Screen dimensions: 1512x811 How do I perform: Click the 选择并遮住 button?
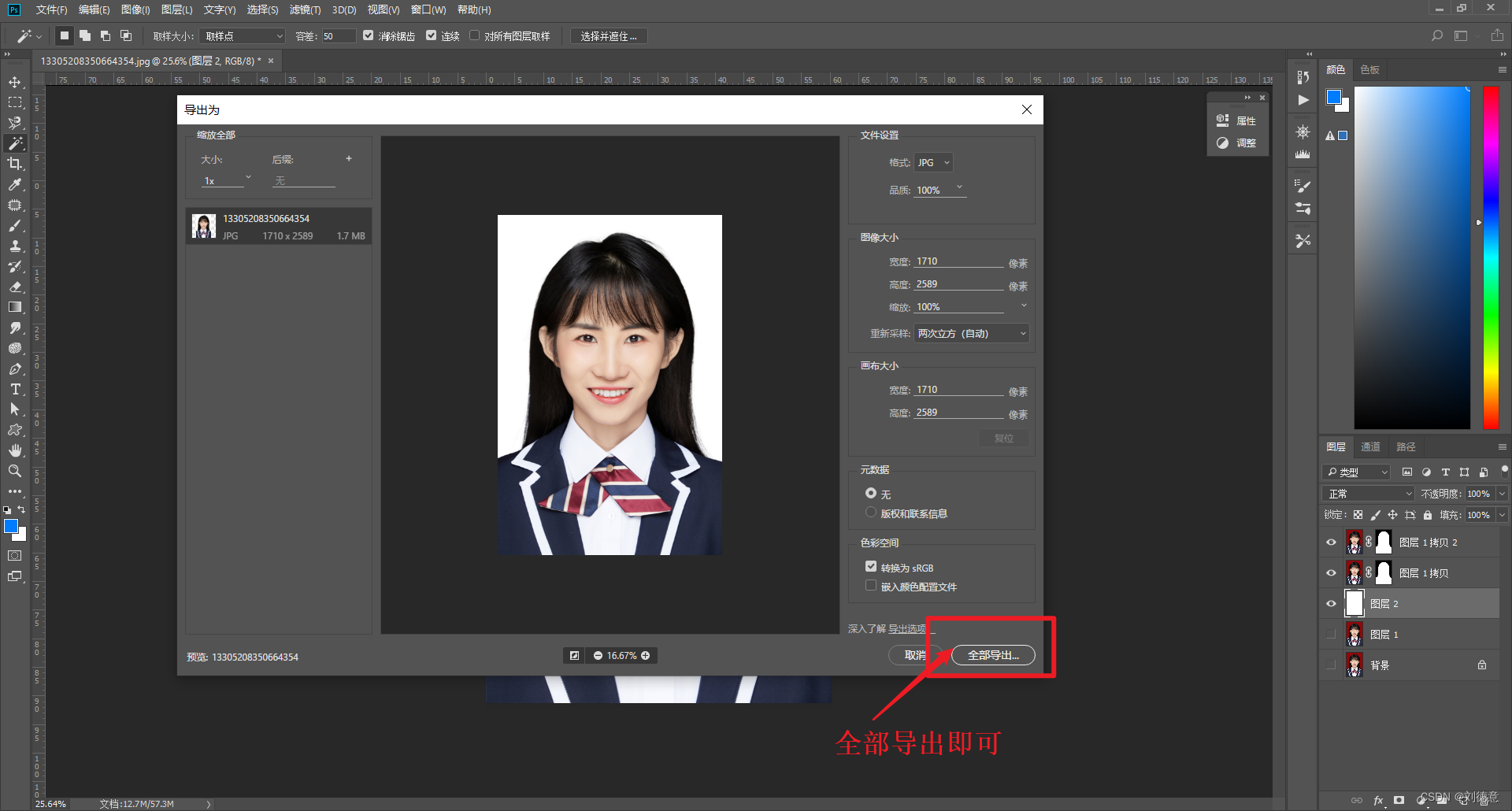[x=609, y=36]
